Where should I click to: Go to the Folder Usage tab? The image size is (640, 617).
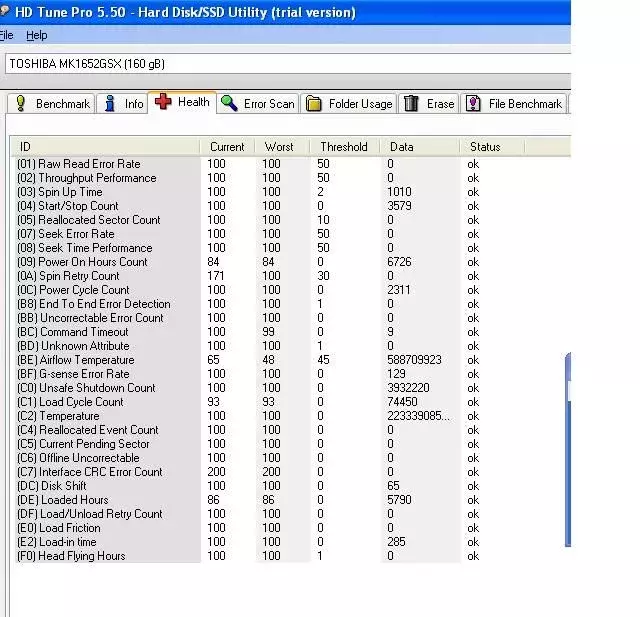click(349, 104)
